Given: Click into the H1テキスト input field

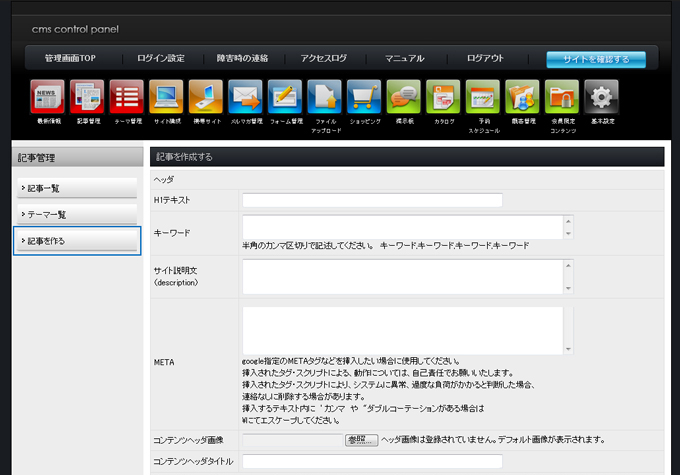Looking at the screenshot, I should point(372,200).
